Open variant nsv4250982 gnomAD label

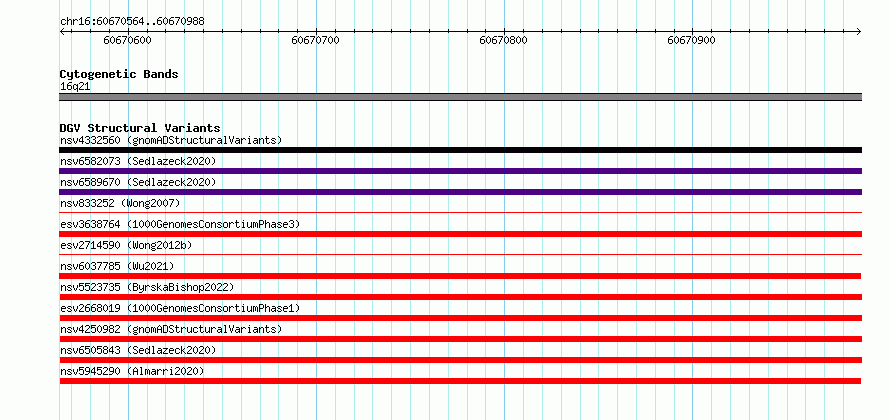coord(171,329)
